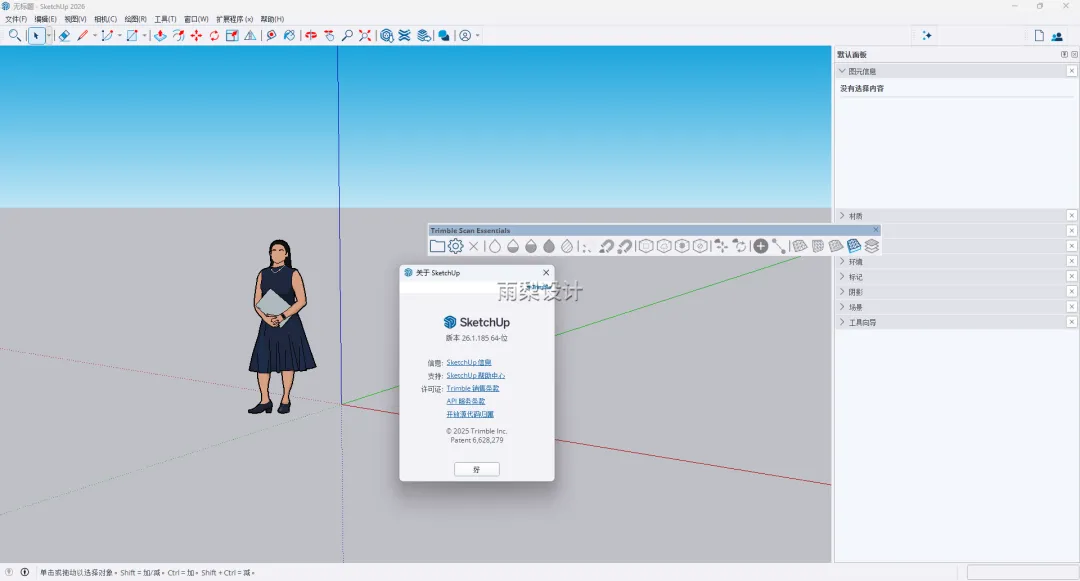Open the 文件(F) menu
Screen dimensions: 1080x581
tap(16, 19)
